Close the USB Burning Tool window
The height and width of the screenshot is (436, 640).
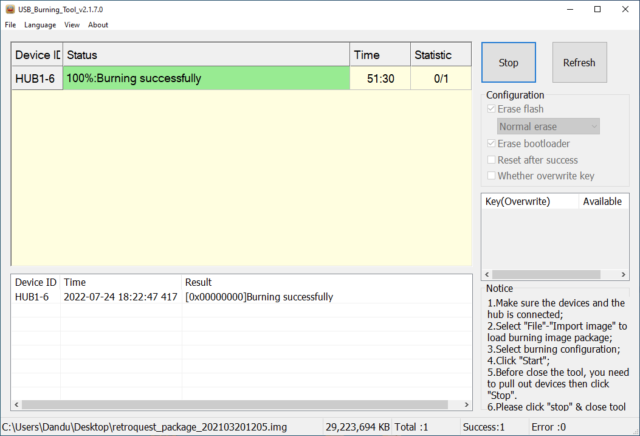tap(625, 9)
